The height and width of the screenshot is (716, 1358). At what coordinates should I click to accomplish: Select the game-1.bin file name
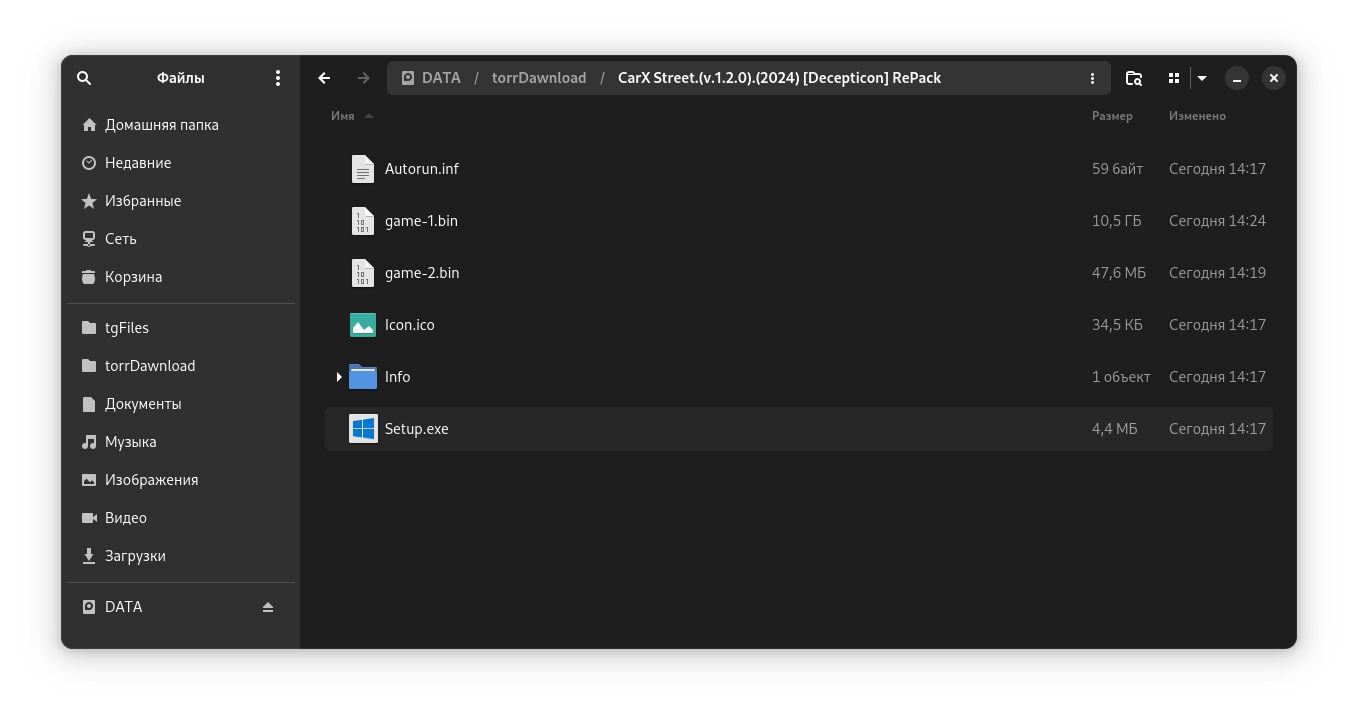point(421,221)
